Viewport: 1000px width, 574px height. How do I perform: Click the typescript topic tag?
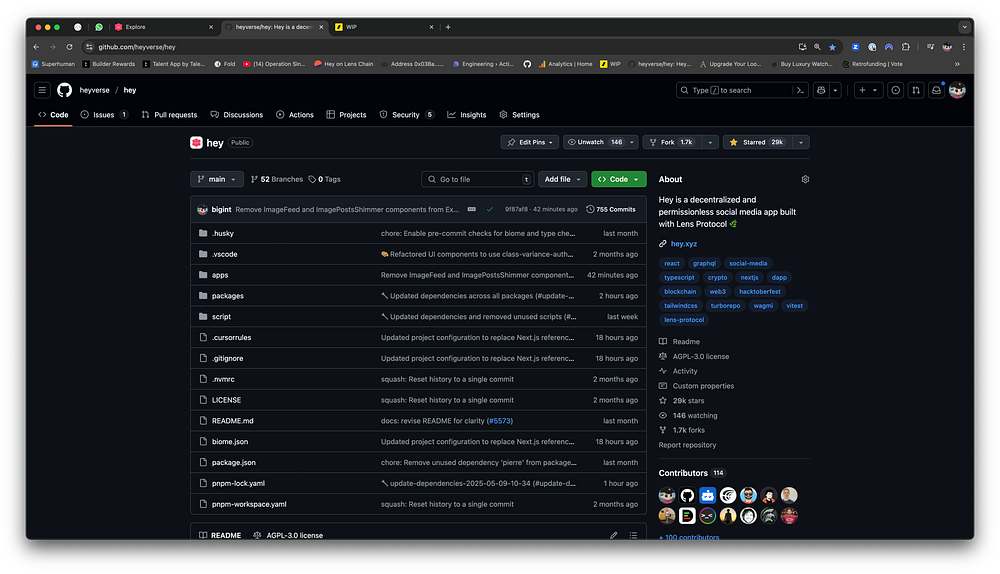pyautogui.click(x=679, y=277)
